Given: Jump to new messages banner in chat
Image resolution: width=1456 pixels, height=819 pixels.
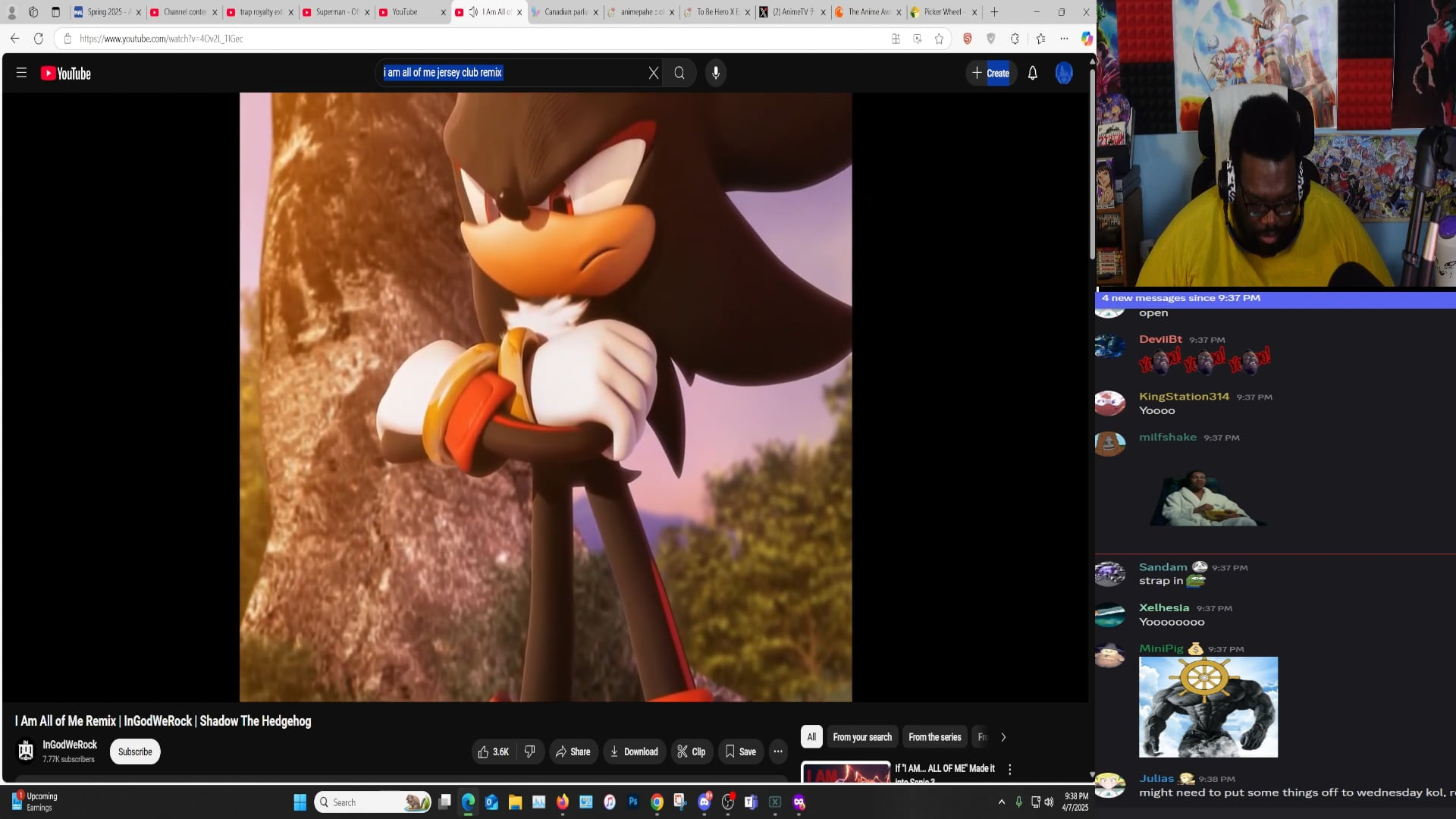Looking at the screenshot, I should (x=1276, y=298).
